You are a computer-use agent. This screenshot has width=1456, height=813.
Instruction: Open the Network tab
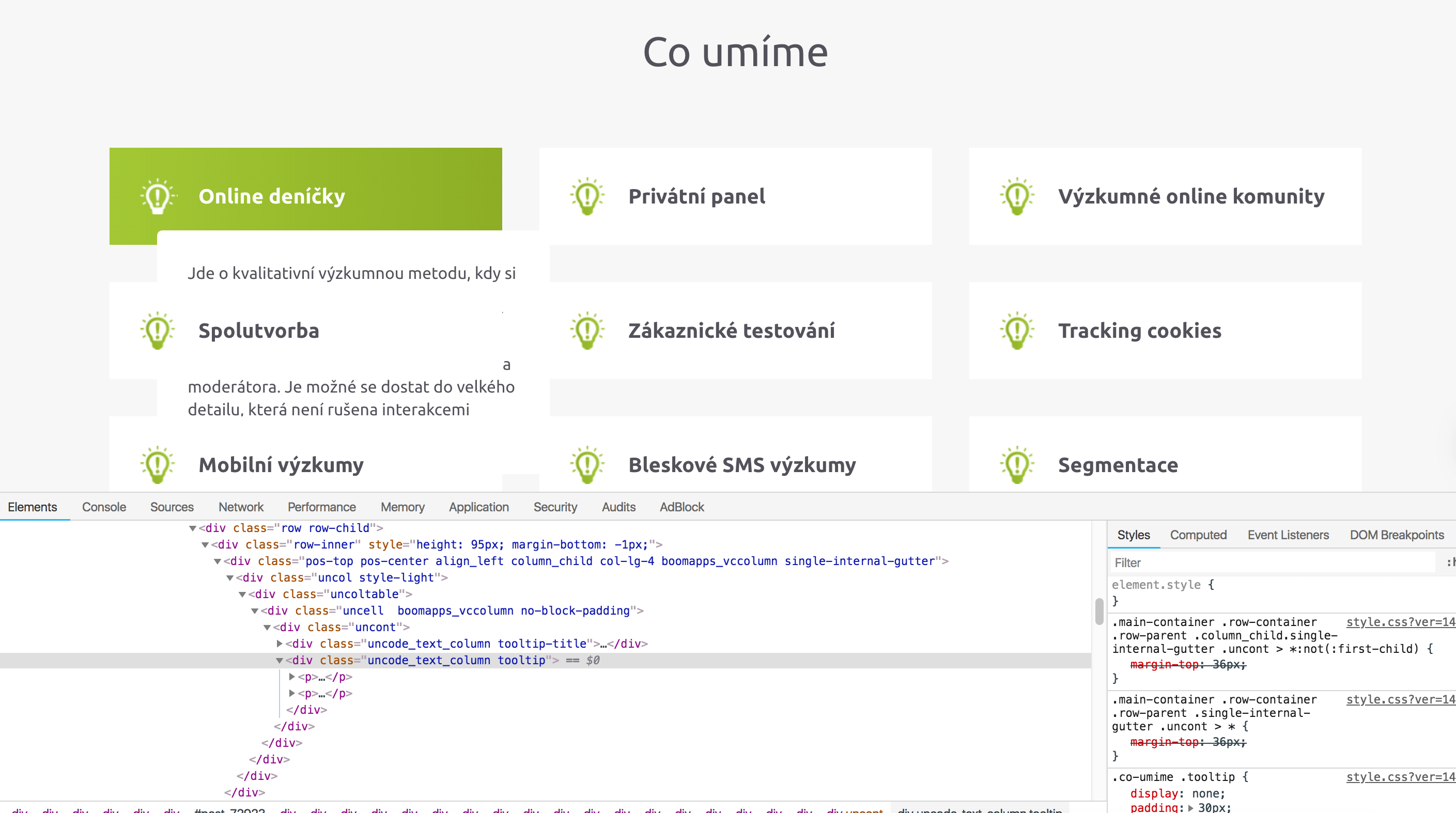241,507
